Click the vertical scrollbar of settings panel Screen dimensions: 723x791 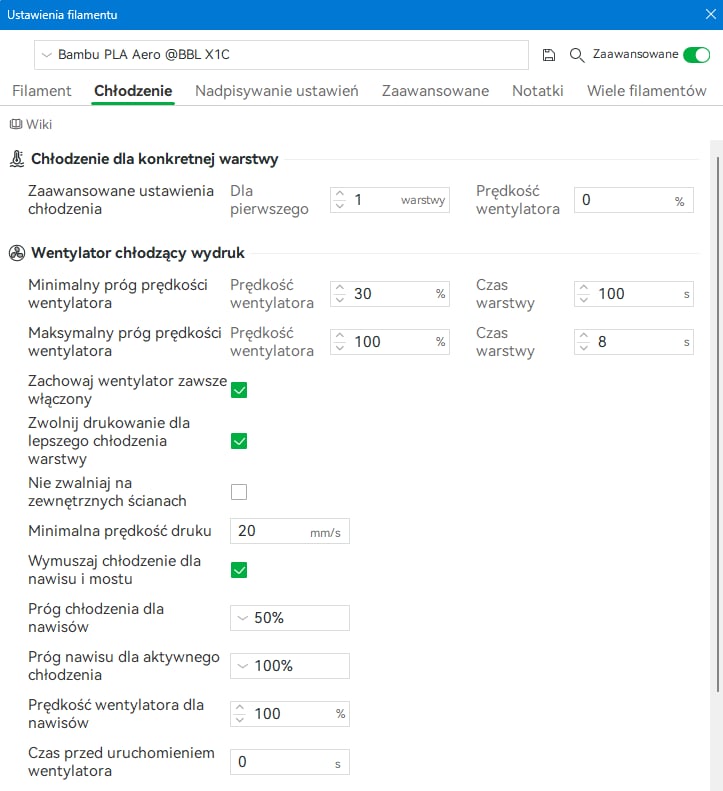(717, 424)
